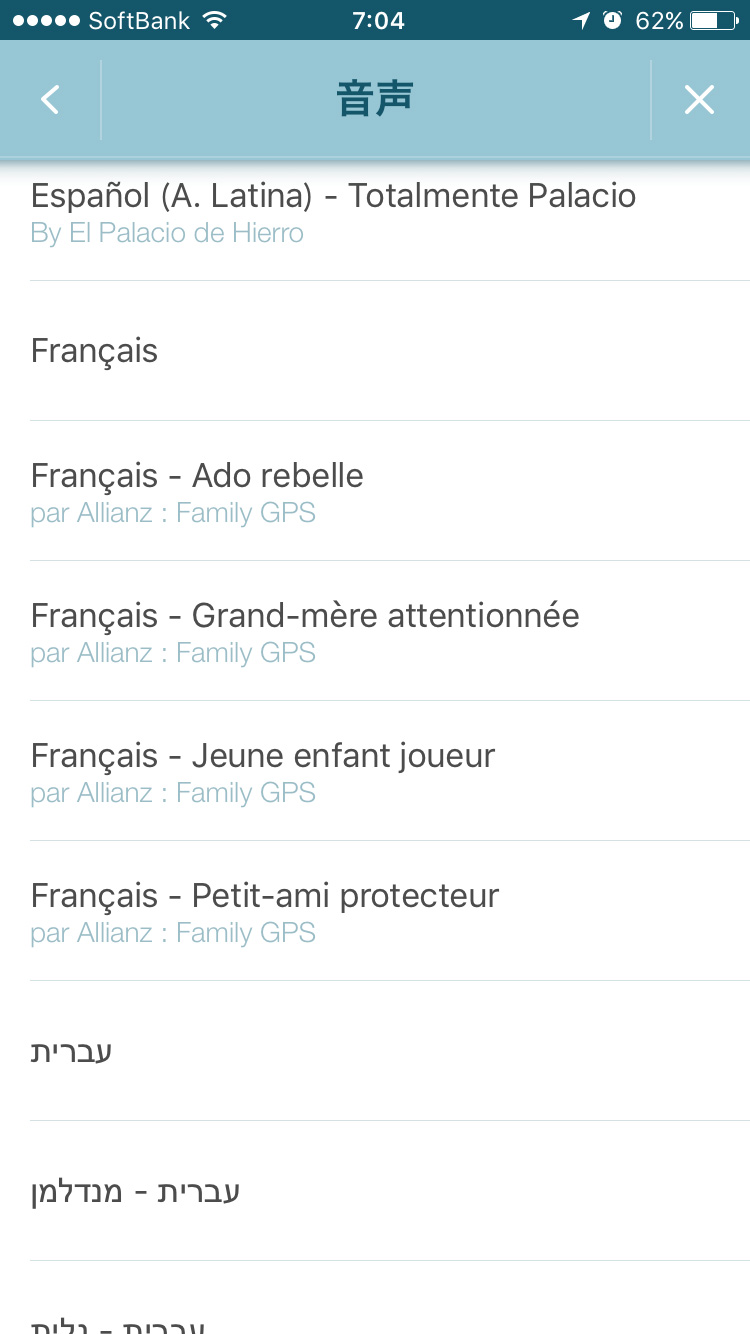
Task: Tap the 7:04 clock in status bar
Action: [378, 20]
